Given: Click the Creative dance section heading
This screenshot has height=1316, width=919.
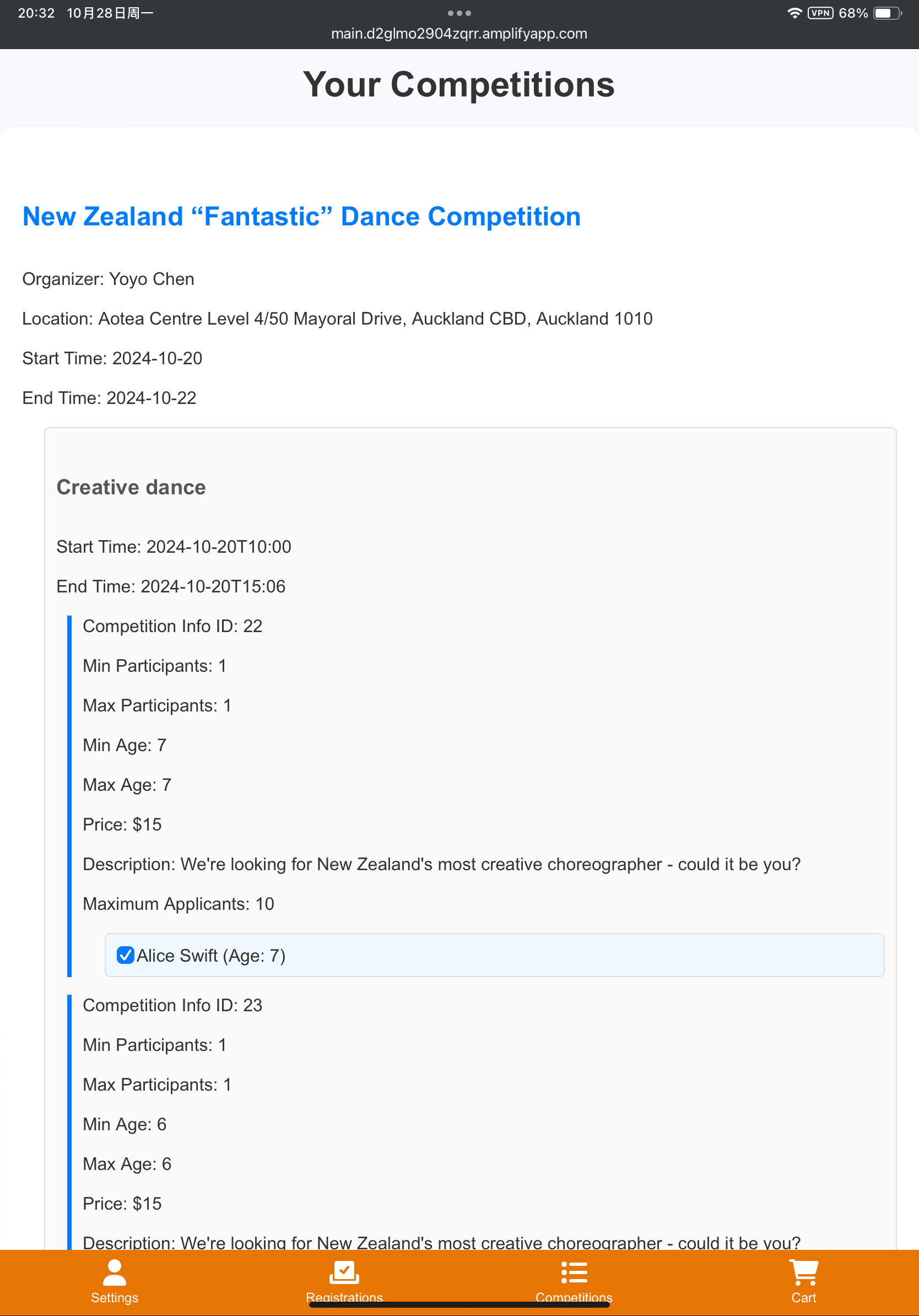Looking at the screenshot, I should pos(131,487).
